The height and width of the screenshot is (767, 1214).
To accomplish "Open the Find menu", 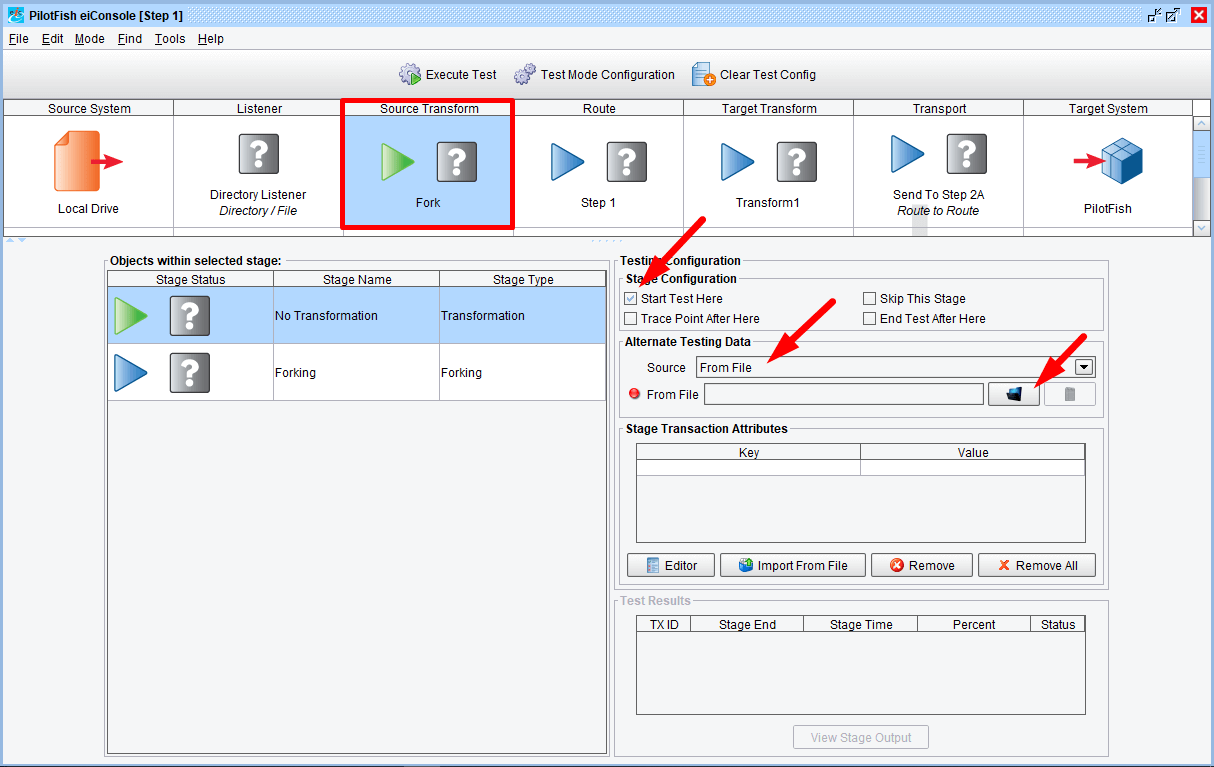I will click(130, 39).
